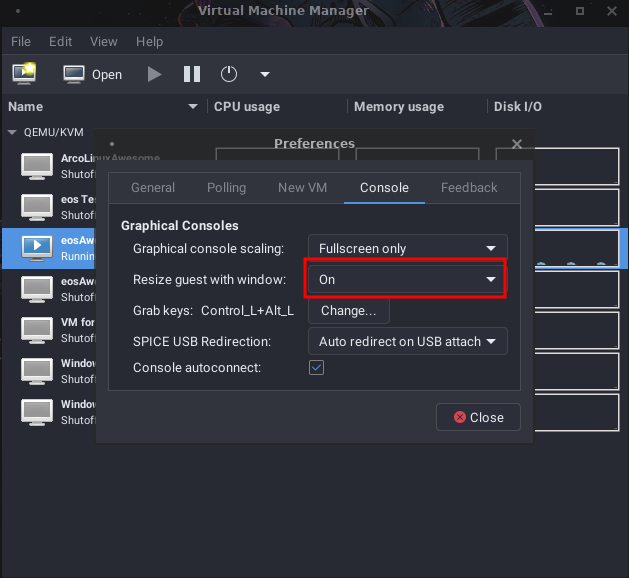Viewport: 629px width, 578px height.
Task: Open the selected VM console
Action: 92,74
